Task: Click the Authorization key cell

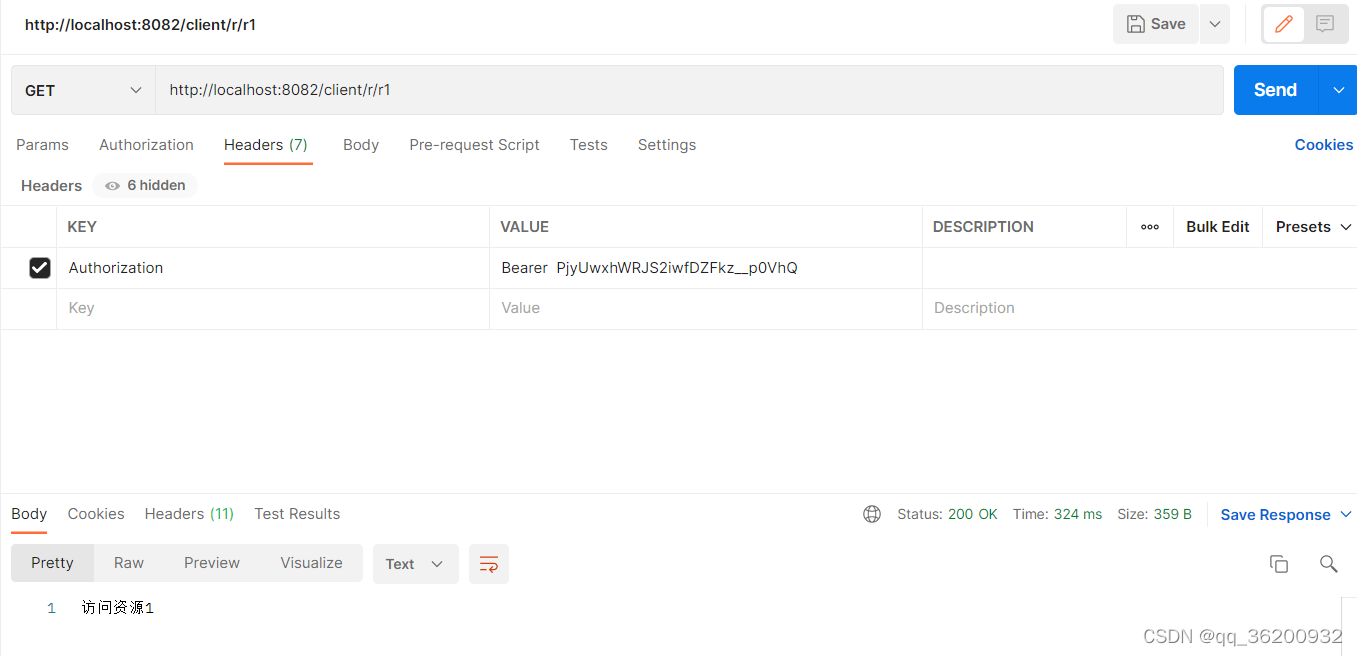Action: pos(273,268)
